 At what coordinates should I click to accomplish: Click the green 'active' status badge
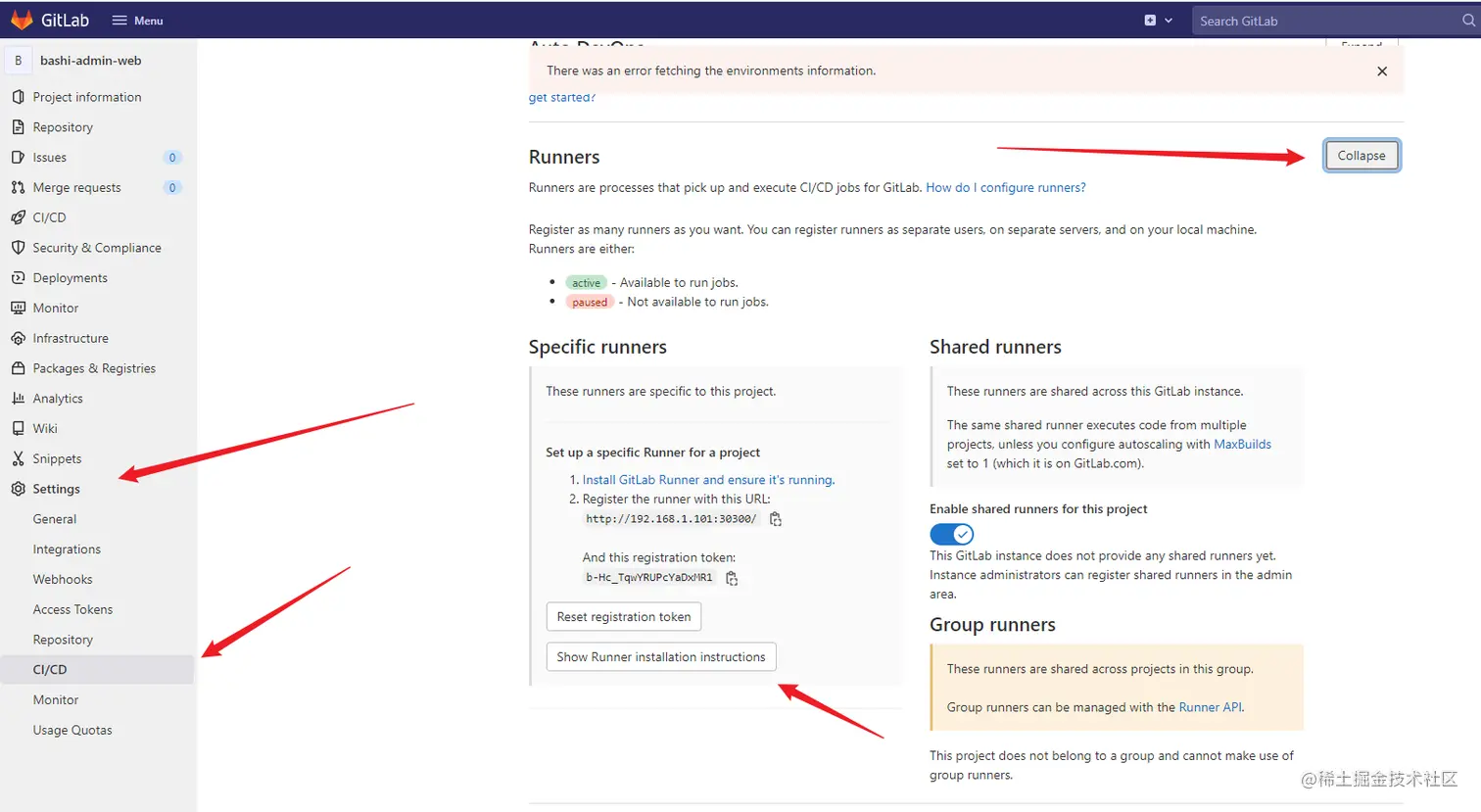[x=586, y=283]
